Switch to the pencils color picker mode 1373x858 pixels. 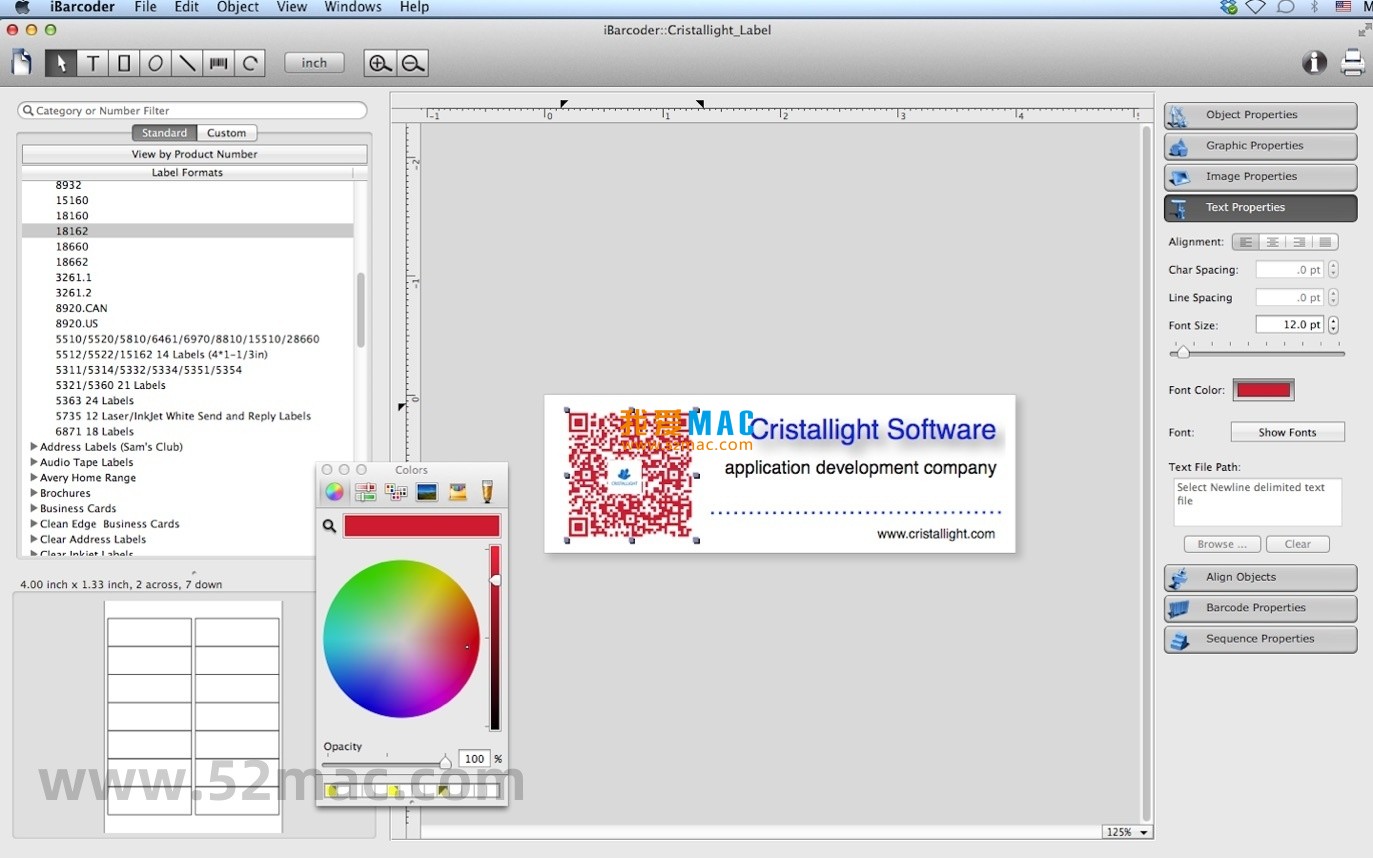tap(487, 491)
